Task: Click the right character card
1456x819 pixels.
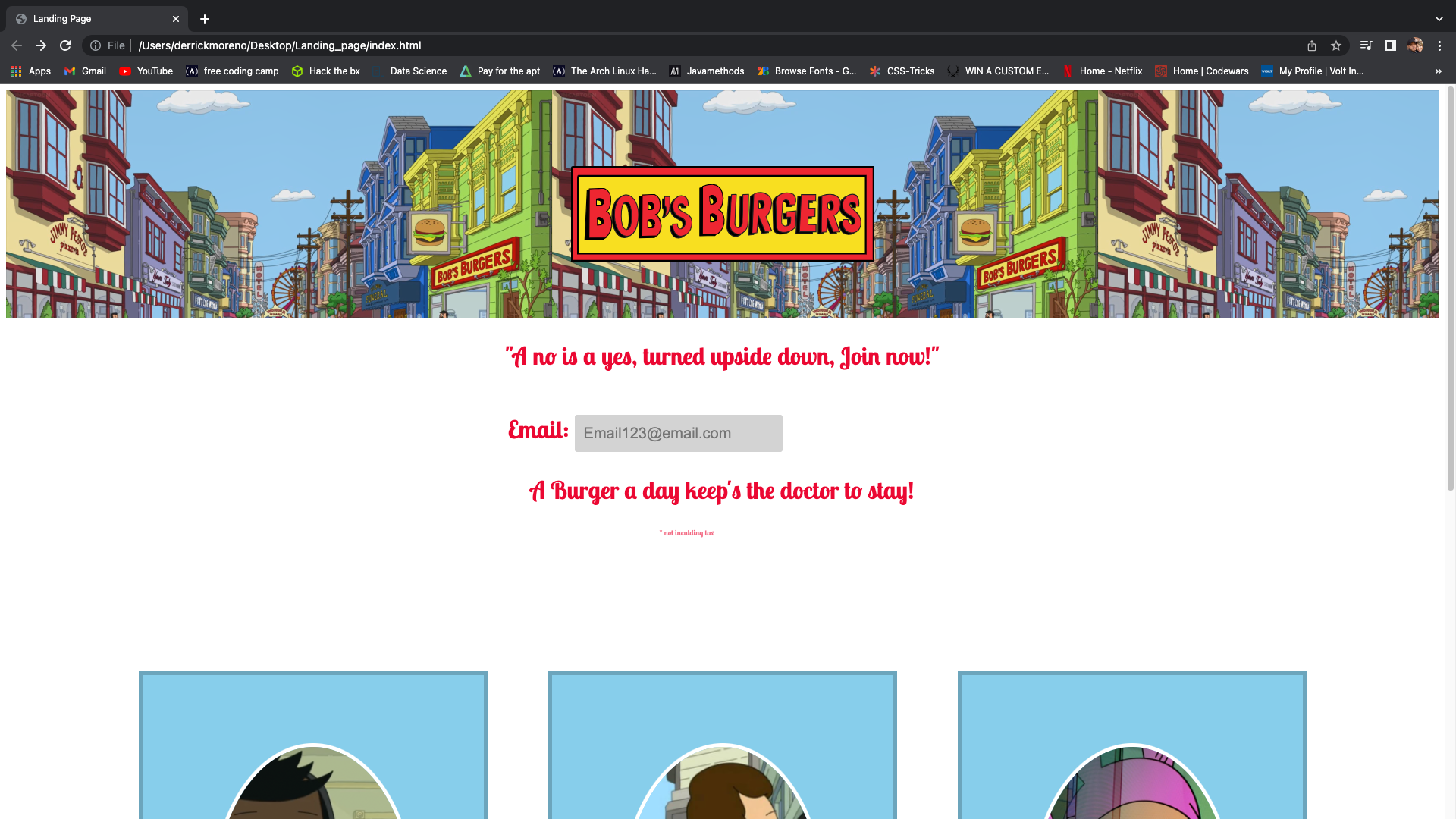Action: (x=1131, y=745)
